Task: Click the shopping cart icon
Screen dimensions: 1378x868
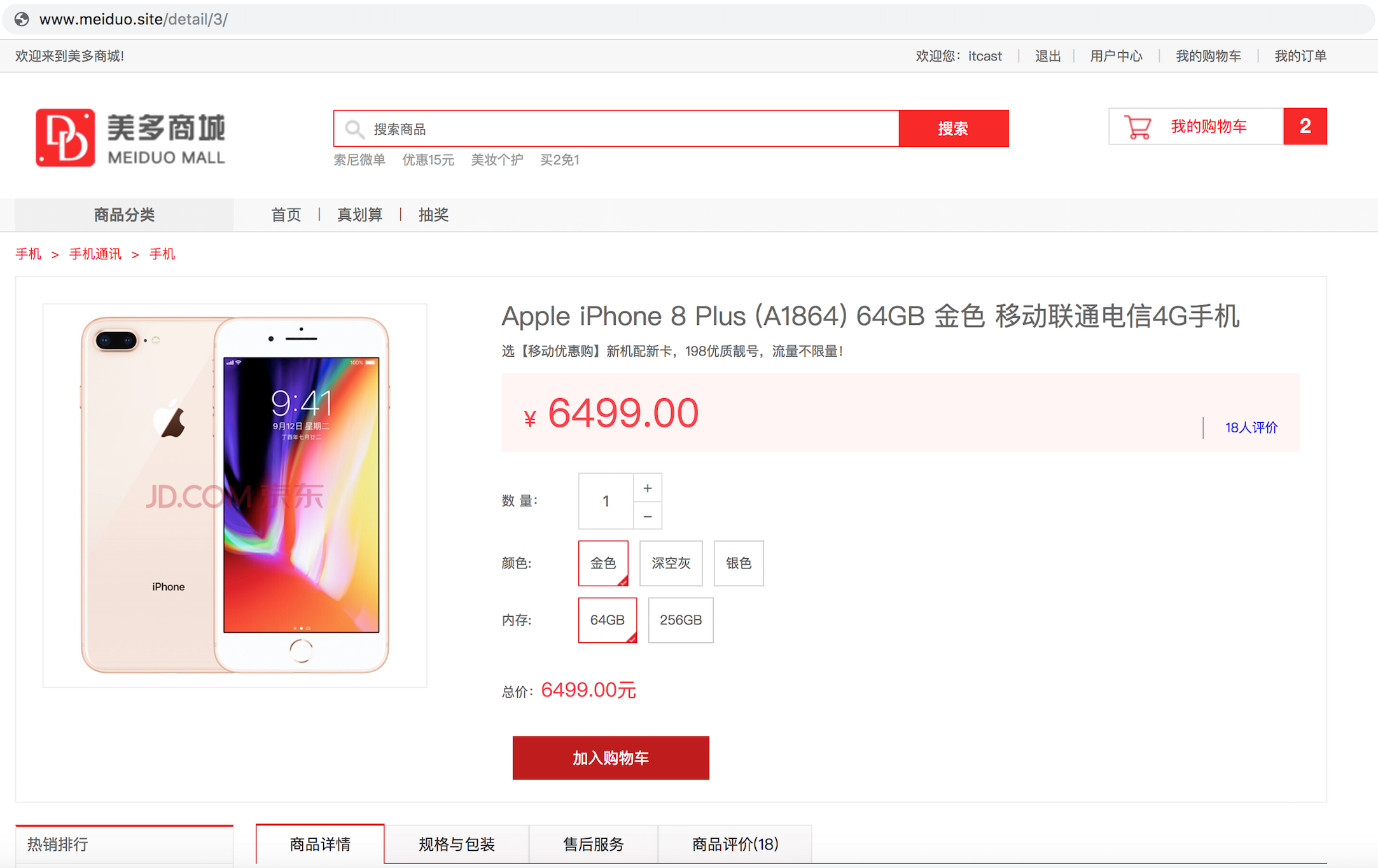Action: [1138, 127]
